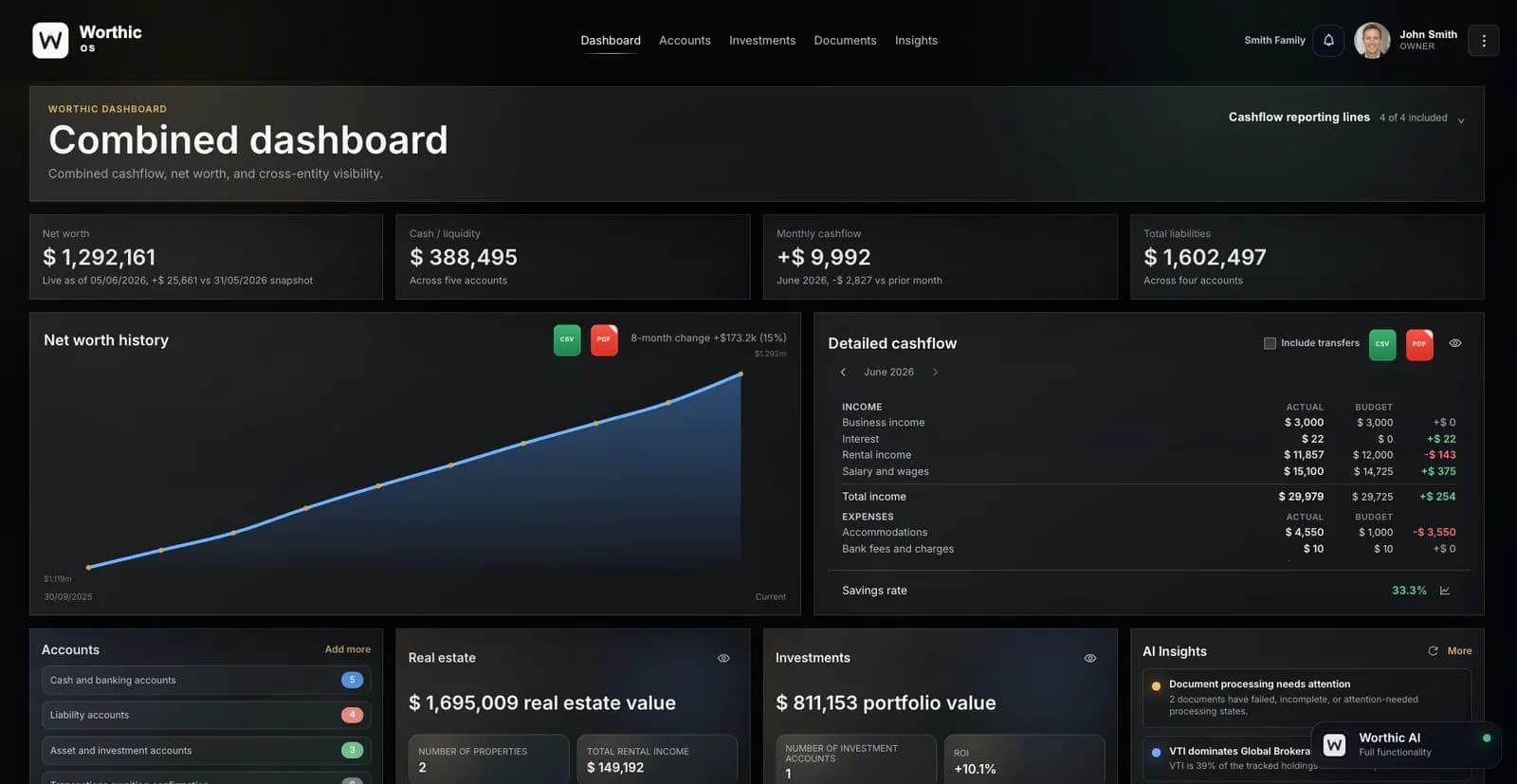Click the Cash and banking count badge
This screenshot has width=1517, height=784.
pyautogui.click(x=352, y=680)
